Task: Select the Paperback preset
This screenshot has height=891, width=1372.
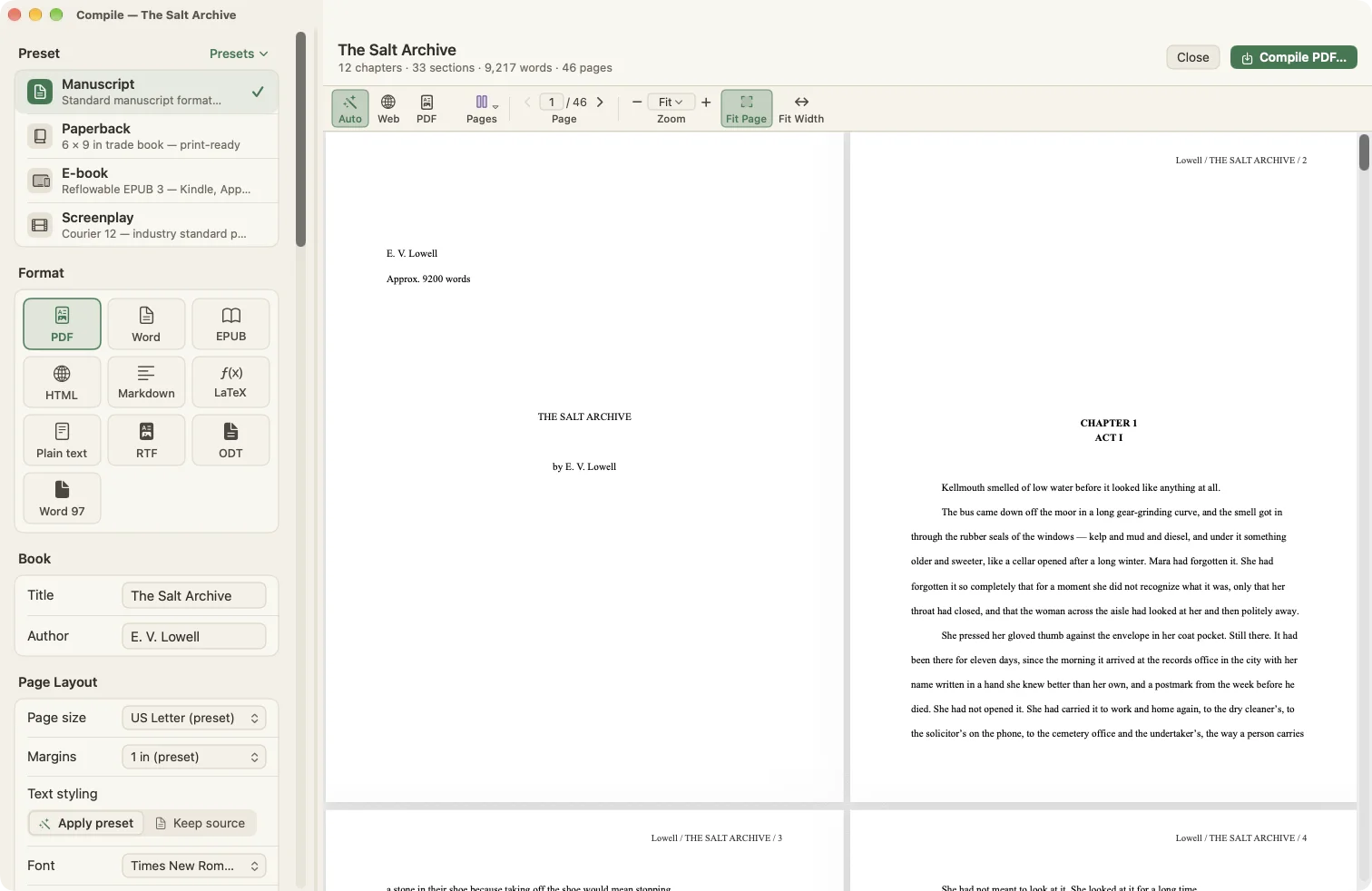Action: coord(147,136)
